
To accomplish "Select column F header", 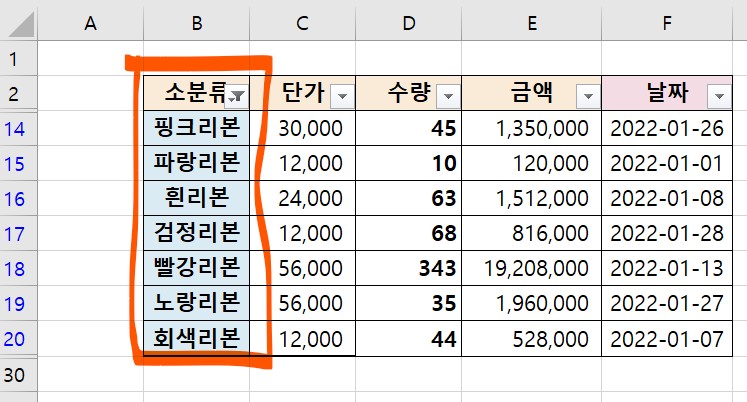I will tap(667, 23).
